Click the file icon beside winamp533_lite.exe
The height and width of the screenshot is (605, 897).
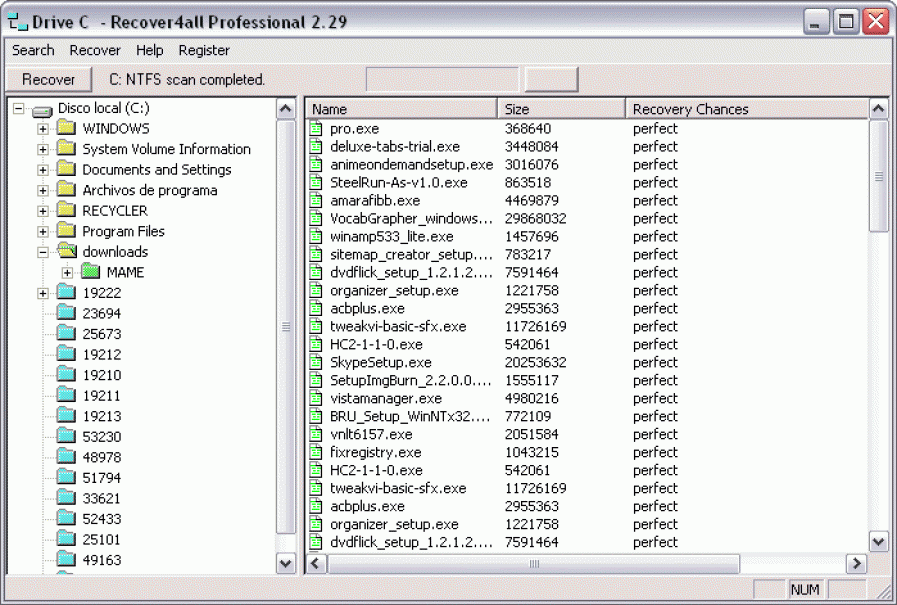(x=316, y=237)
